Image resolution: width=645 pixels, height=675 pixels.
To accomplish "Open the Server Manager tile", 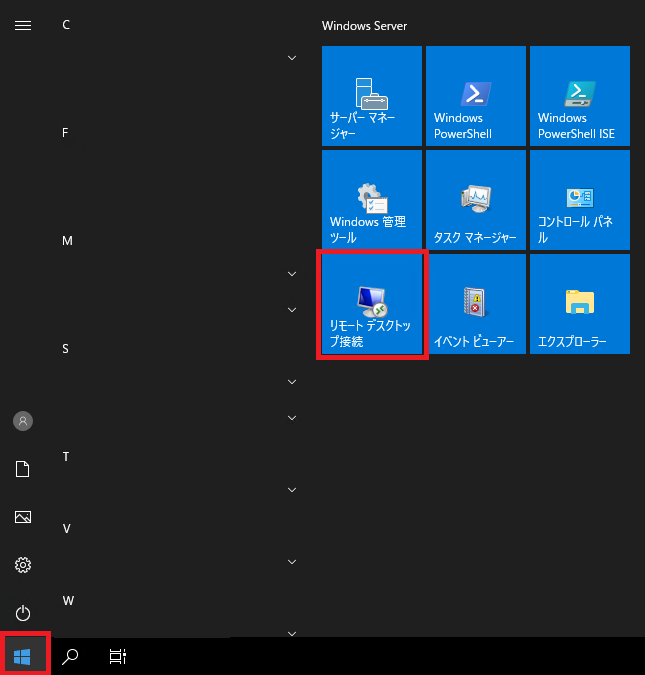I will click(x=372, y=96).
